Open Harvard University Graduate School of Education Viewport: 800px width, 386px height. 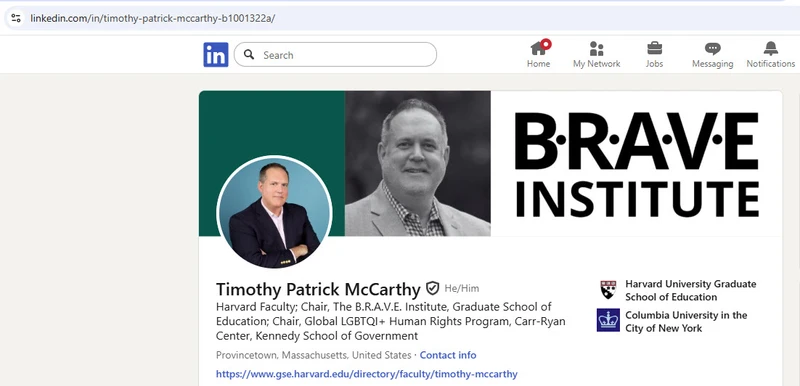click(x=691, y=290)
